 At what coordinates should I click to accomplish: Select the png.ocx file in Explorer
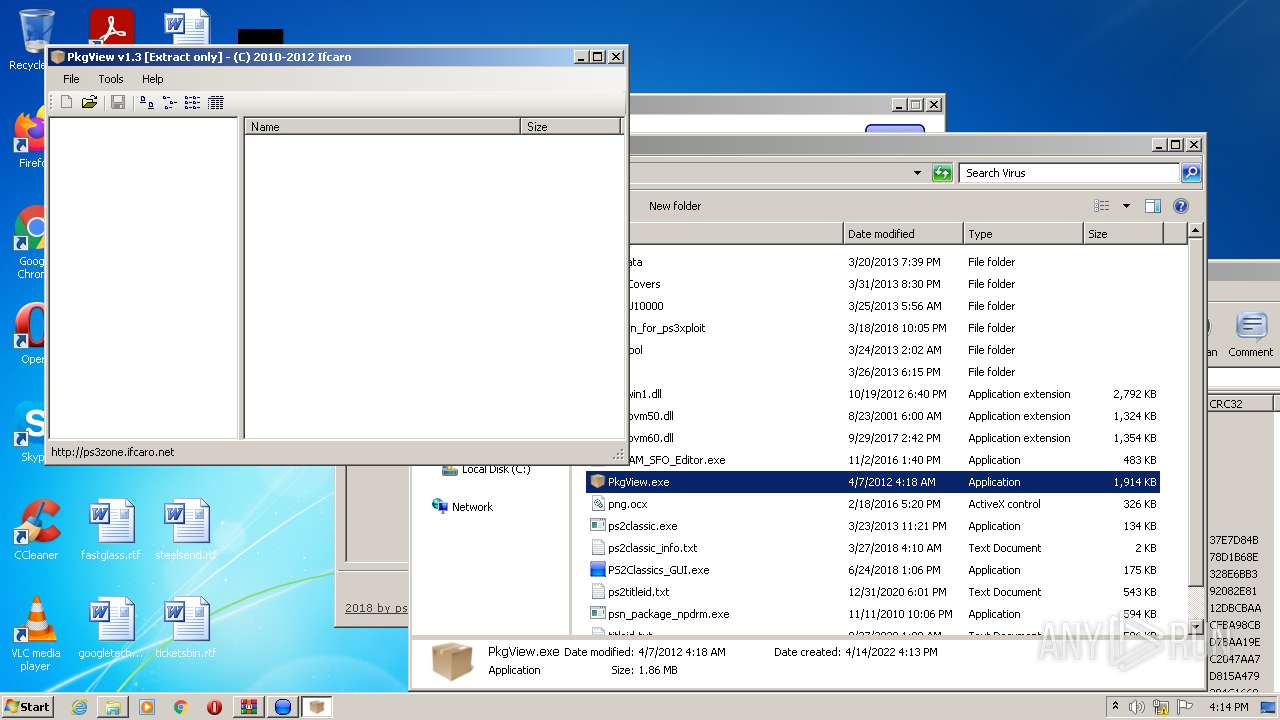pos(872,504)
